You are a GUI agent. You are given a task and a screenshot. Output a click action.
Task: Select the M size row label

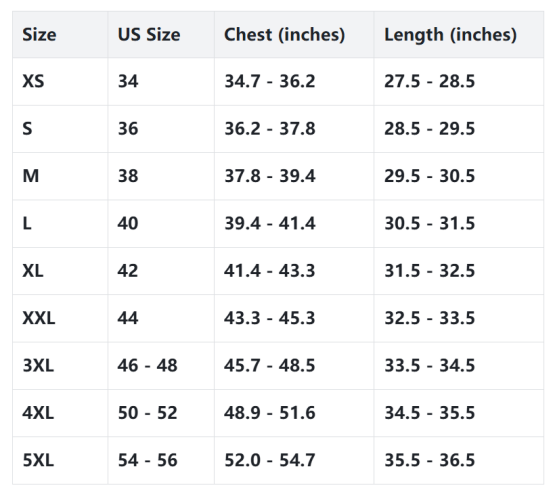coord(31,176)
